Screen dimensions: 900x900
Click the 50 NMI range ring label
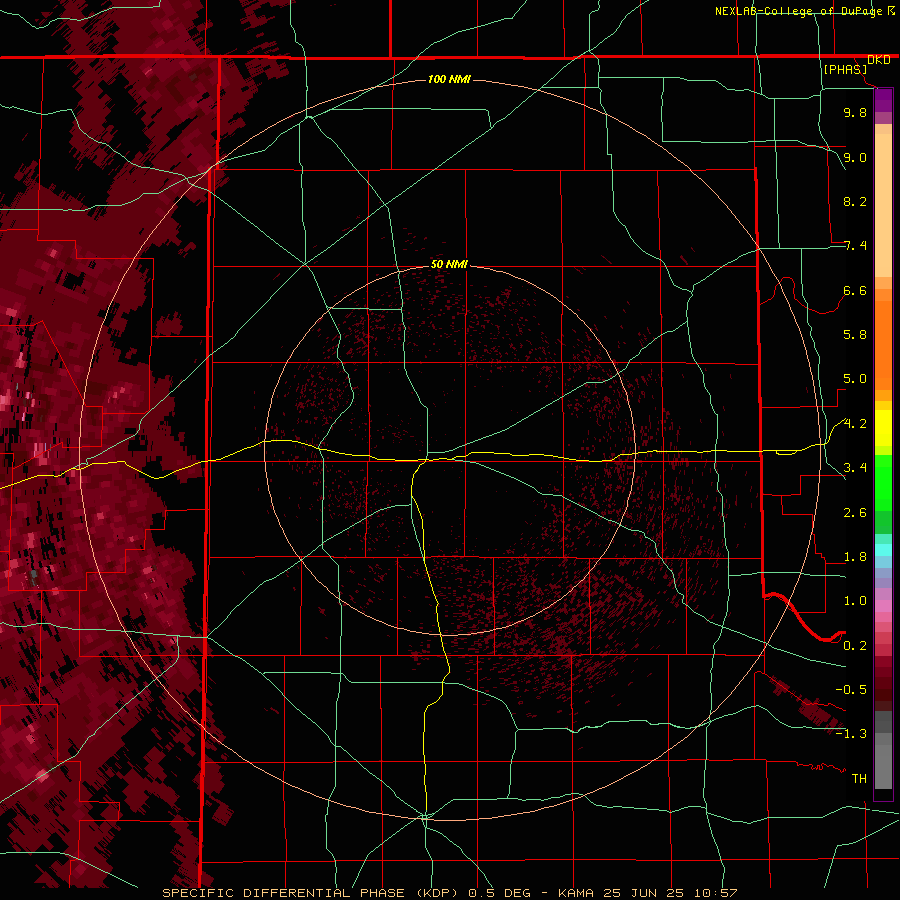coord(449,264)
